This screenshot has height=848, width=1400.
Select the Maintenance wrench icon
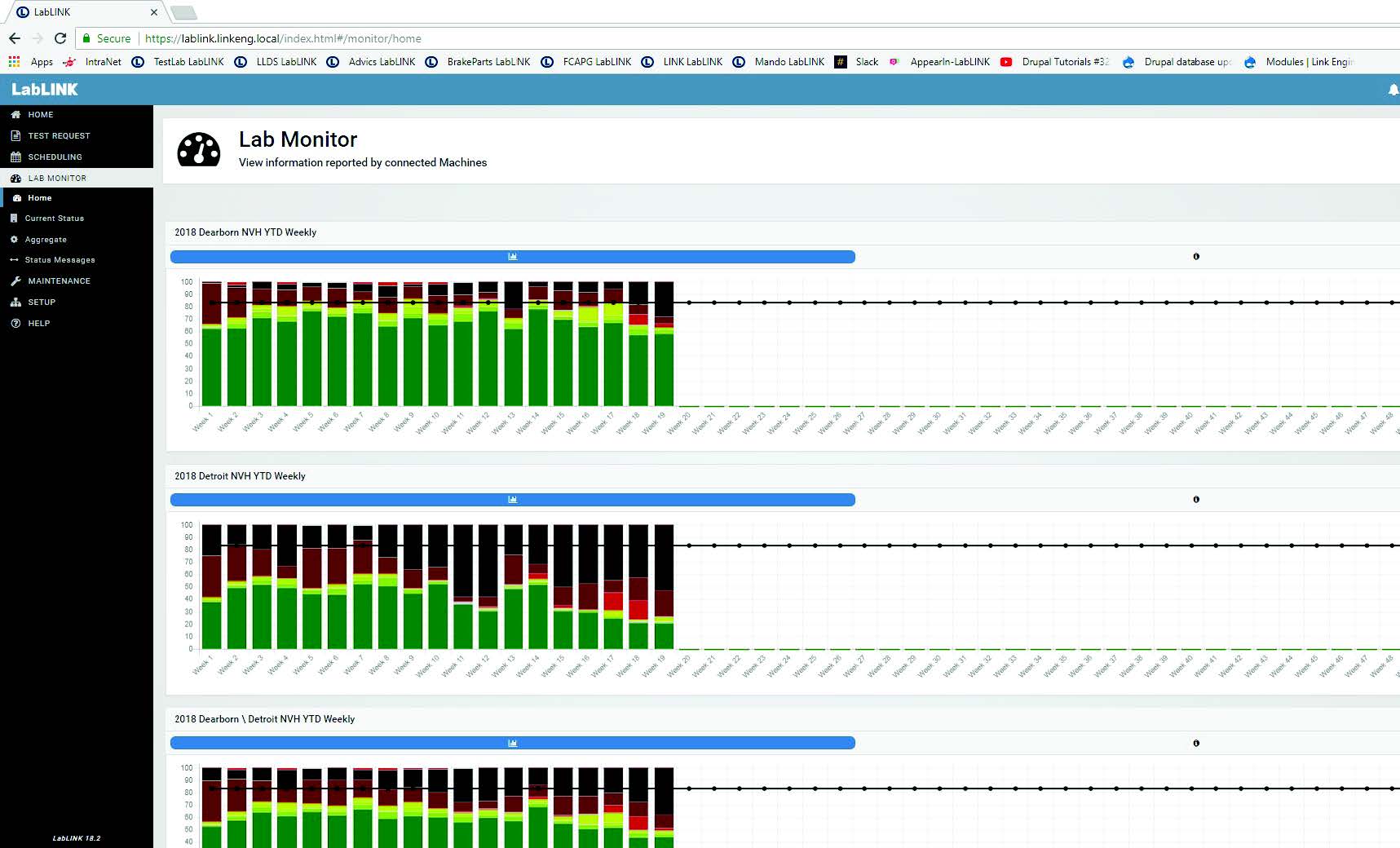tap(15, 280)
